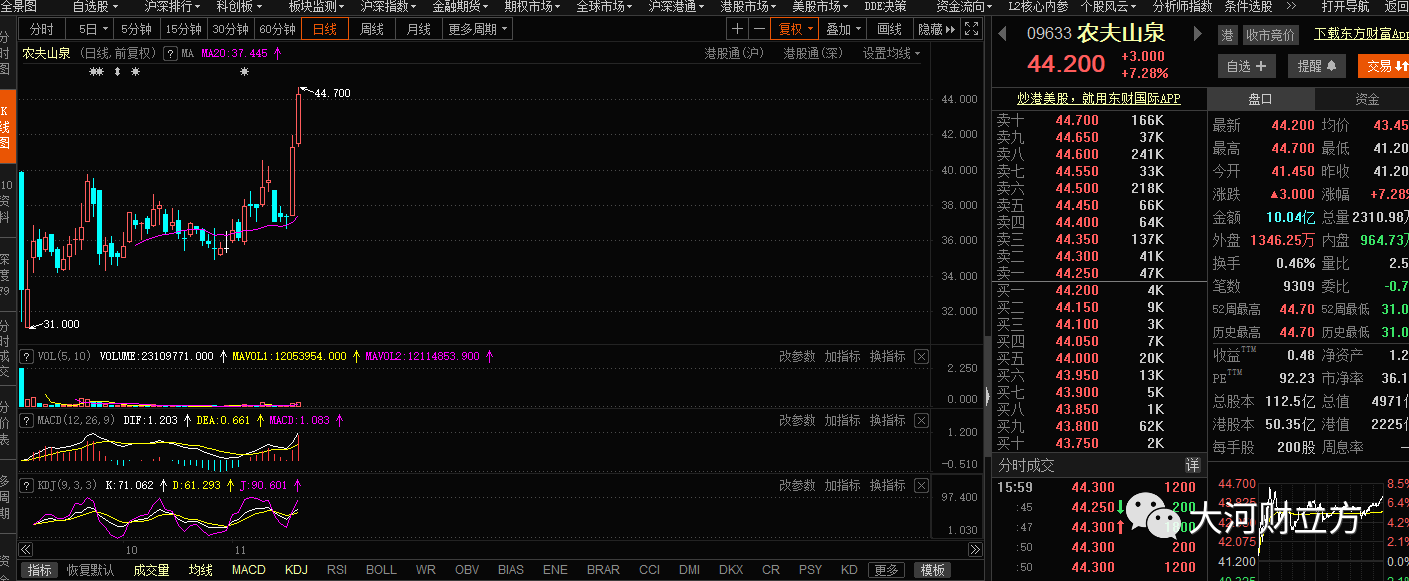Toggle KDJ indicator at bottom bar
This screenshot has height=581, width=1409.
296,570
